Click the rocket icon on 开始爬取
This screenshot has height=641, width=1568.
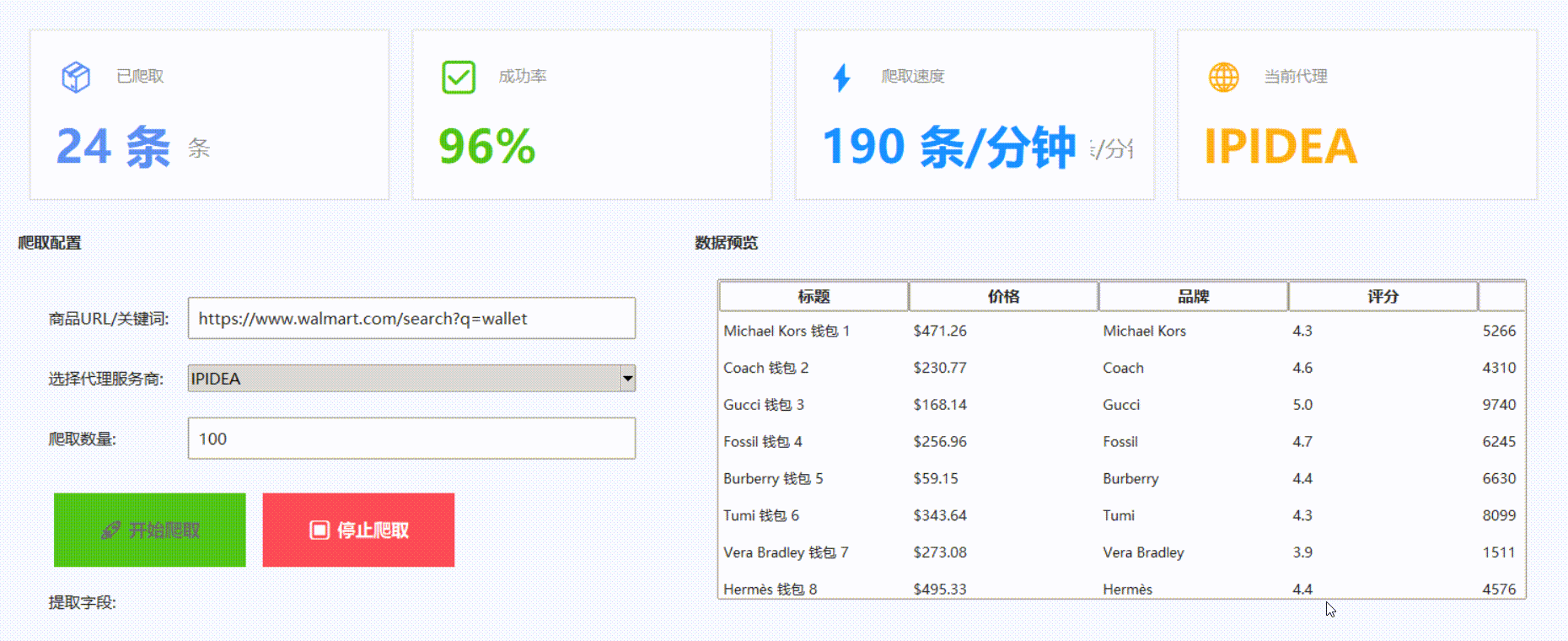tap(110, 531)
